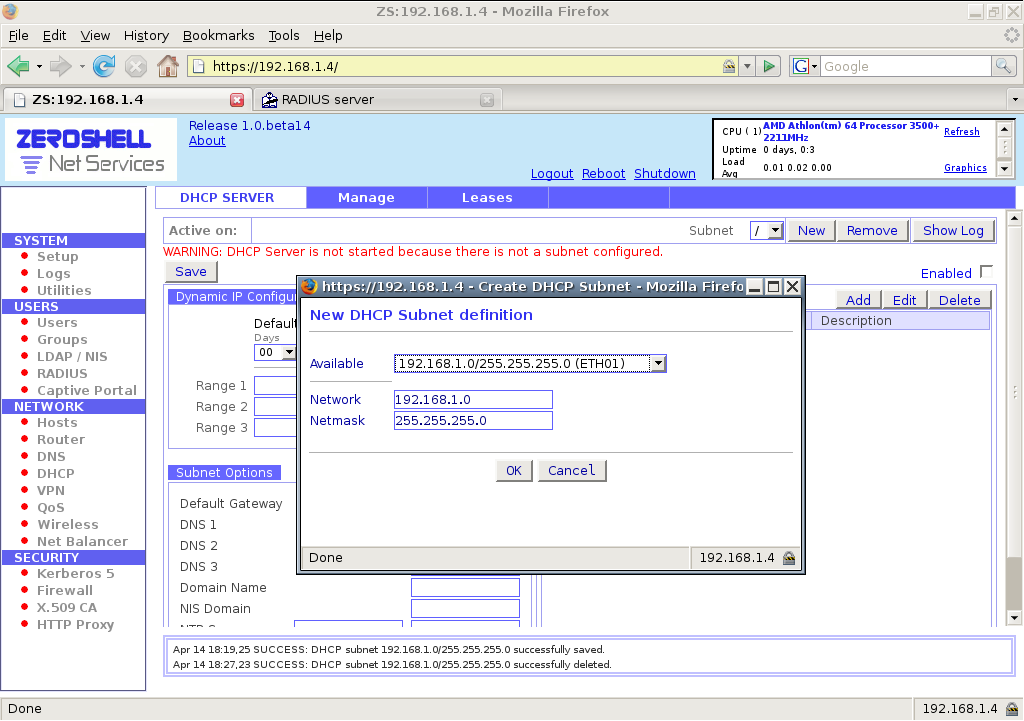Viewport: 1024px width, 721px height.
Task: Open the Available subnet dropdown
Action: [658, 364]
